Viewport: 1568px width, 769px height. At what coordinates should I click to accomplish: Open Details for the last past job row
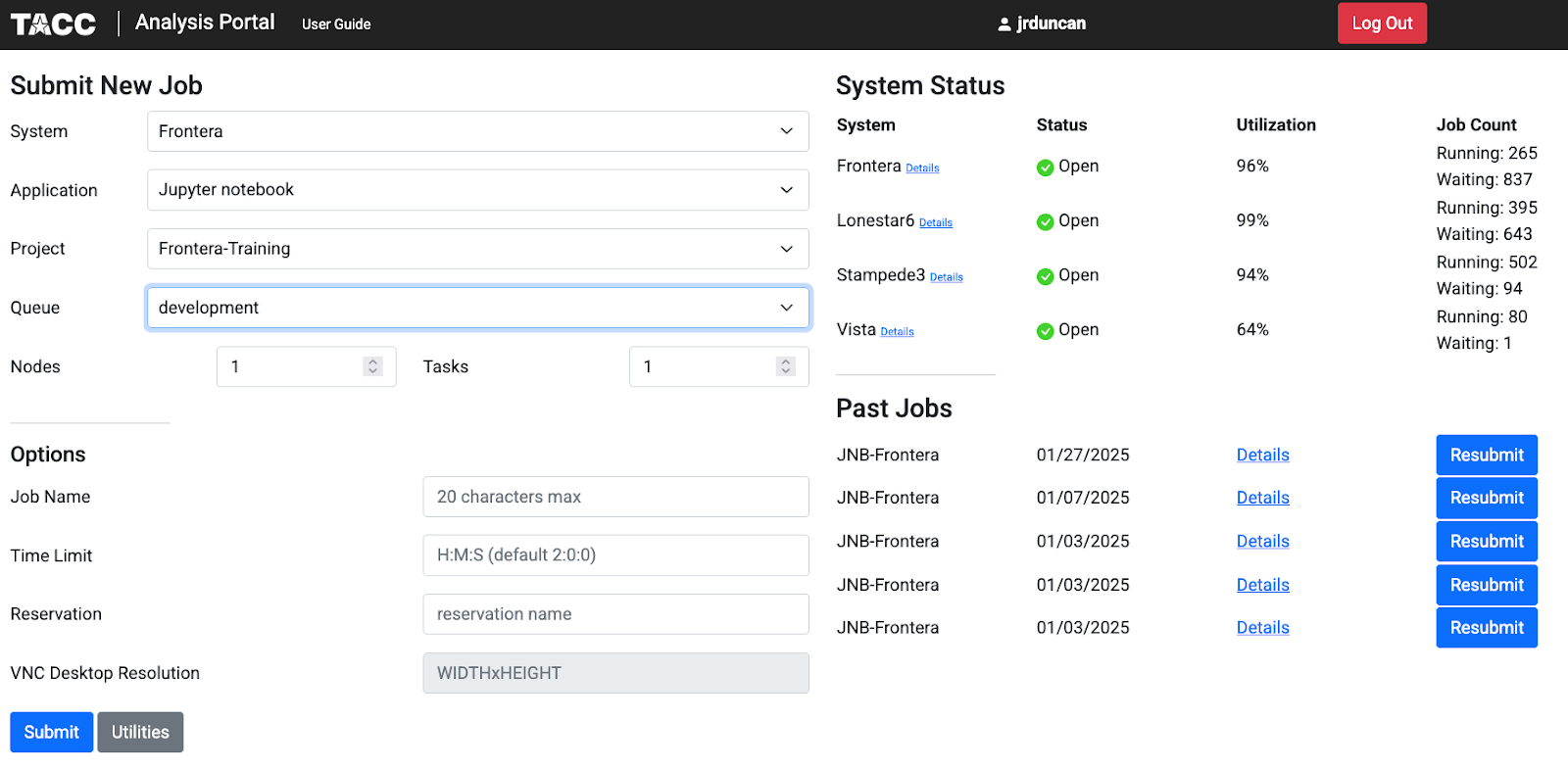coord(1262,628)
